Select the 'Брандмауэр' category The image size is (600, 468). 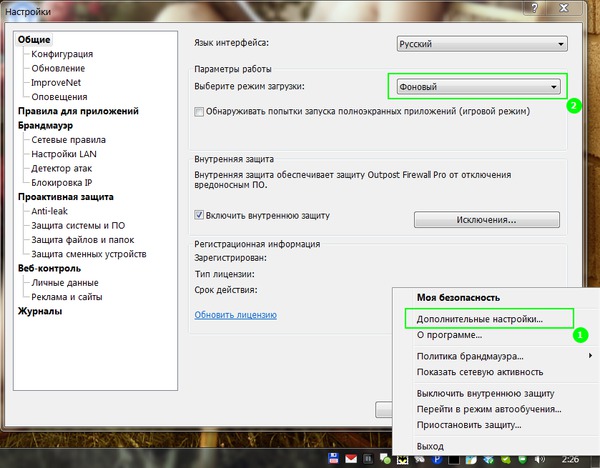tap(45, 126)
